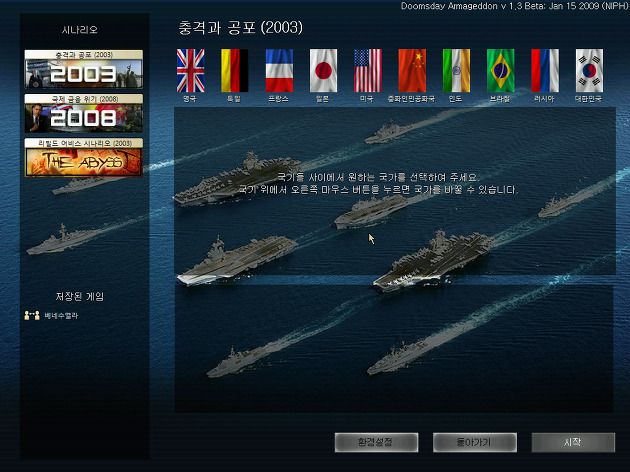Screen dimensions: 630x472
Task: Select the United Kingdom flag
Action: pos(191,71)
